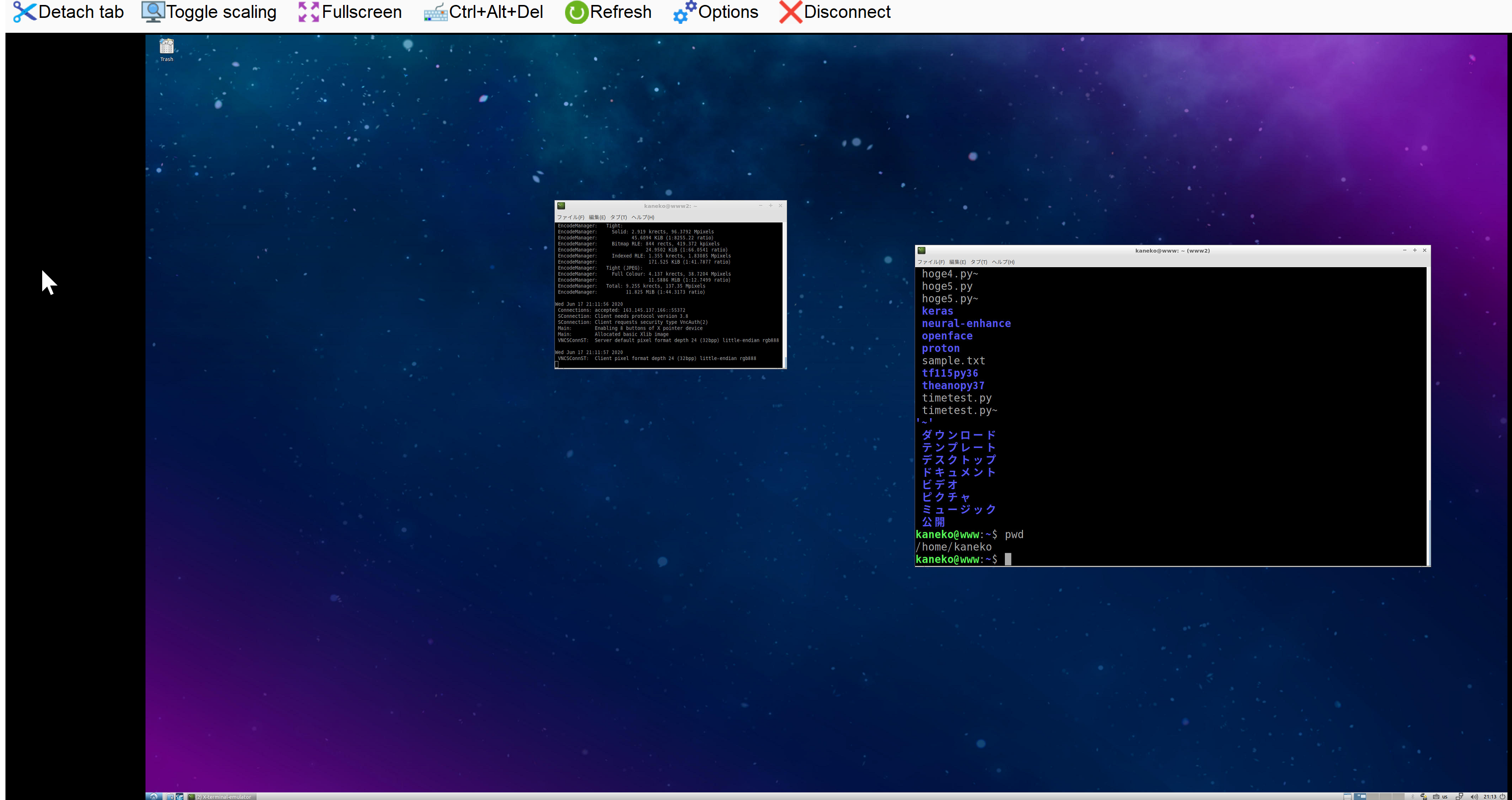Select neural-enhance directory in terminal
This screenshot has height=800, width=1512.
pos(965,323)
